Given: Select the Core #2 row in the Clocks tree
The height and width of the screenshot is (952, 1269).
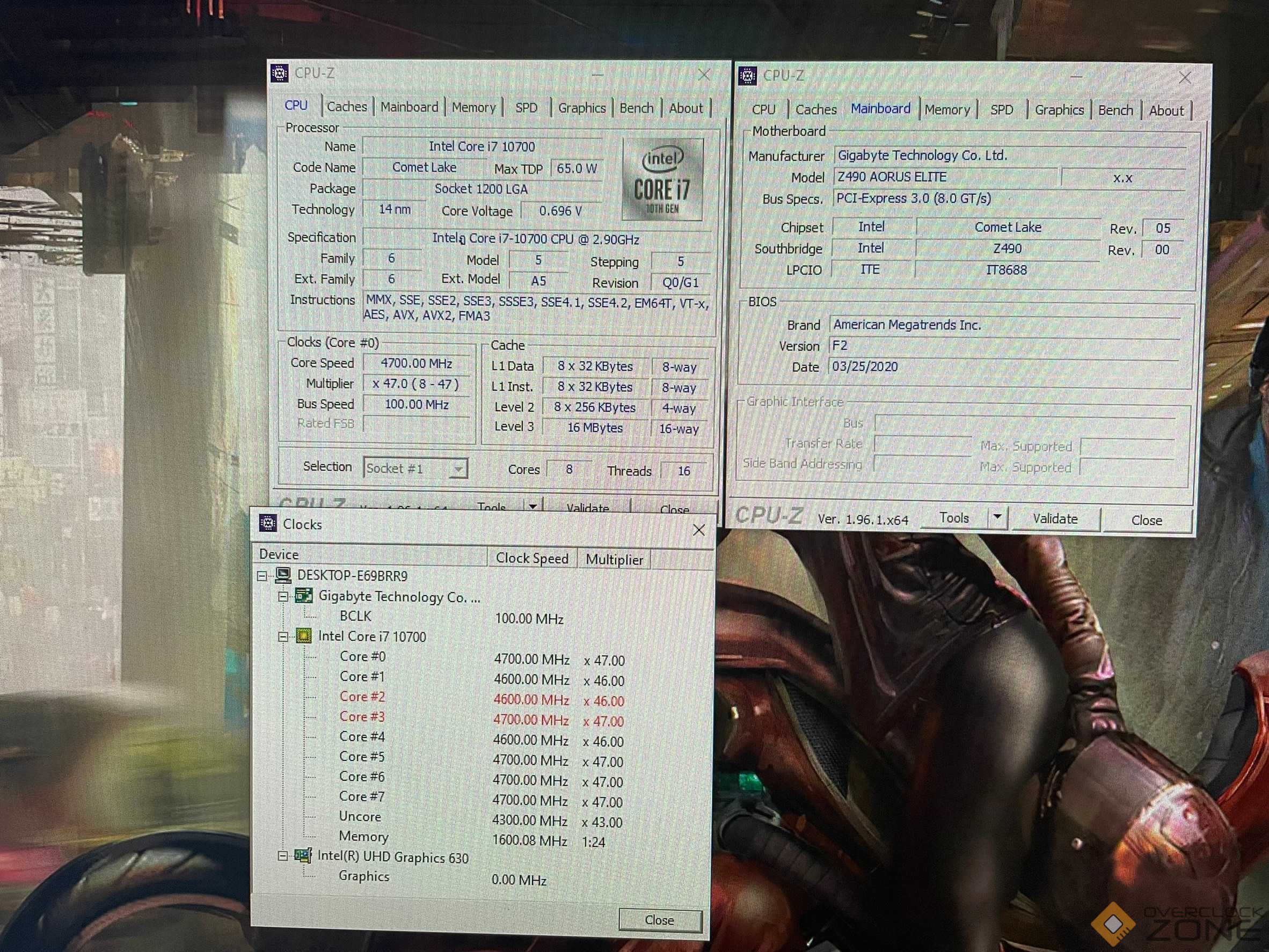Looking at the screenshot, I should 362,696.
